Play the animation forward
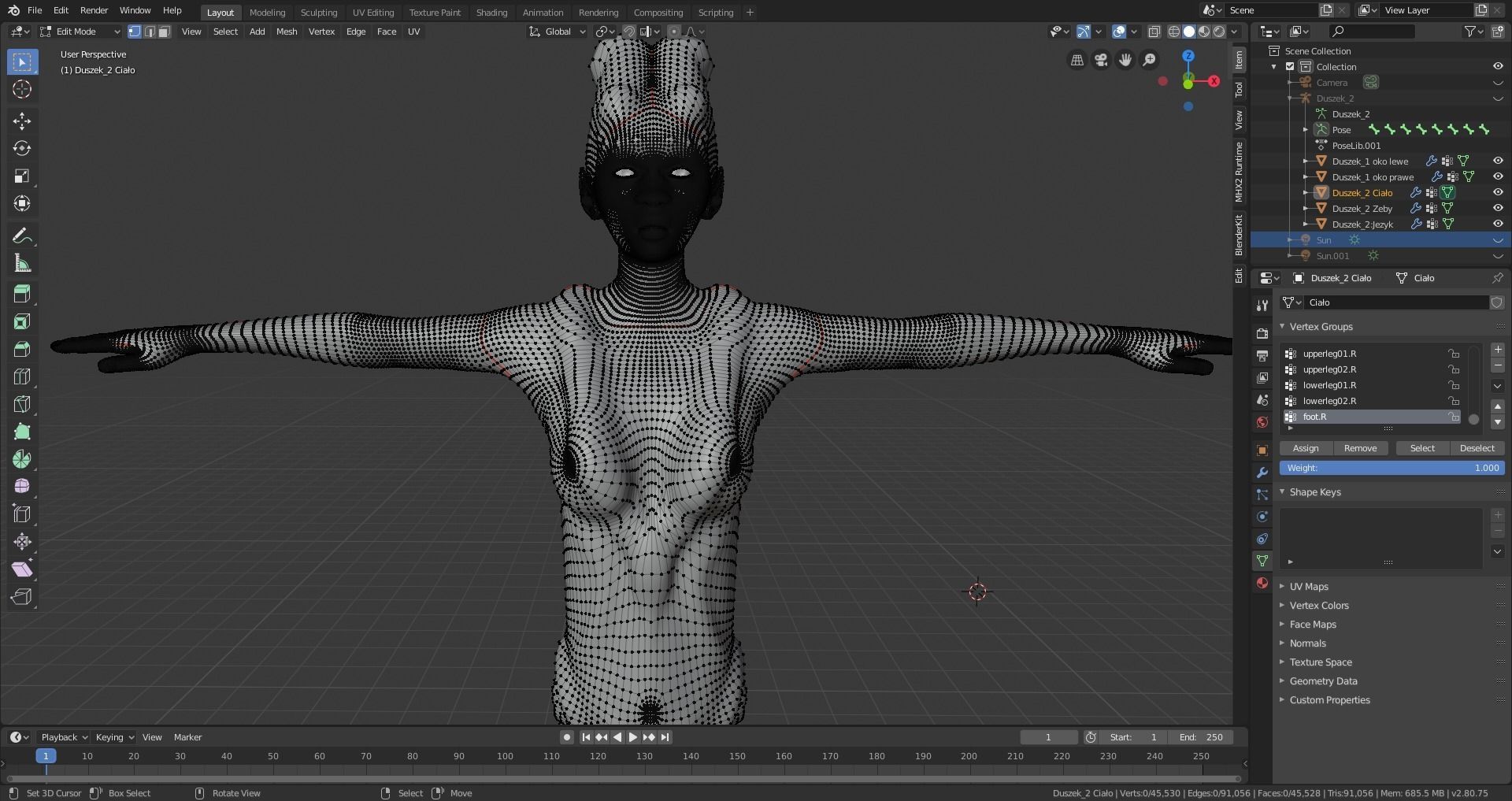This screenshot has width=1512, height=801. click(632, 737)
